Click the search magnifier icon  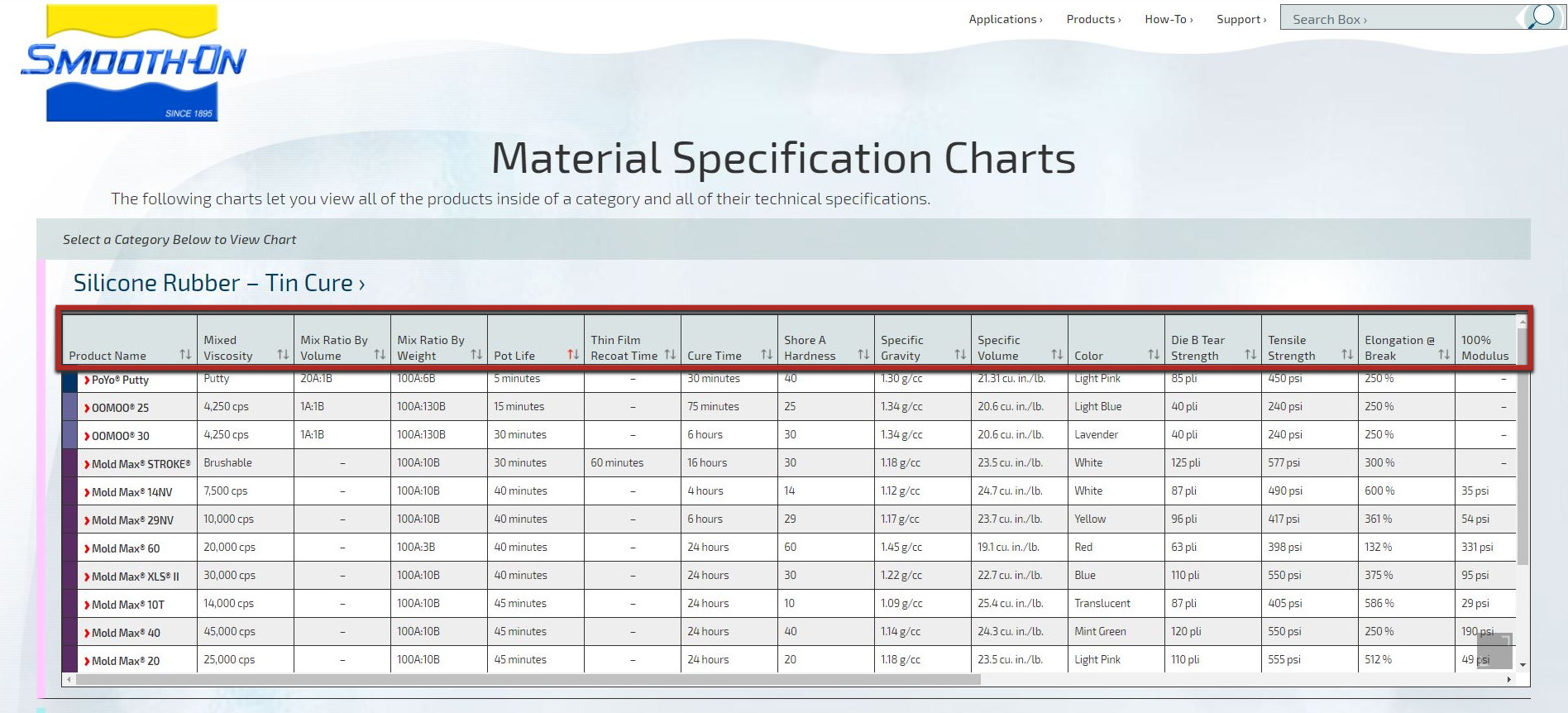(x=1542, y=17)
